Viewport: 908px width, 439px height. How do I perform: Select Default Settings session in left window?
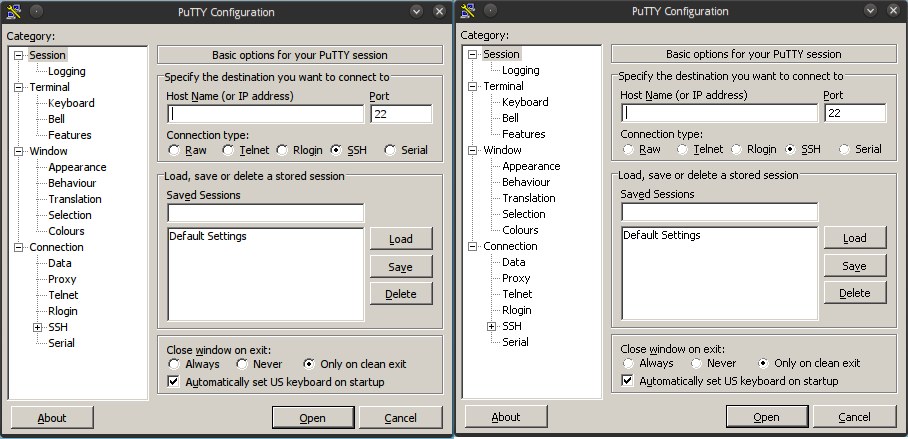[x=208, y=236]
